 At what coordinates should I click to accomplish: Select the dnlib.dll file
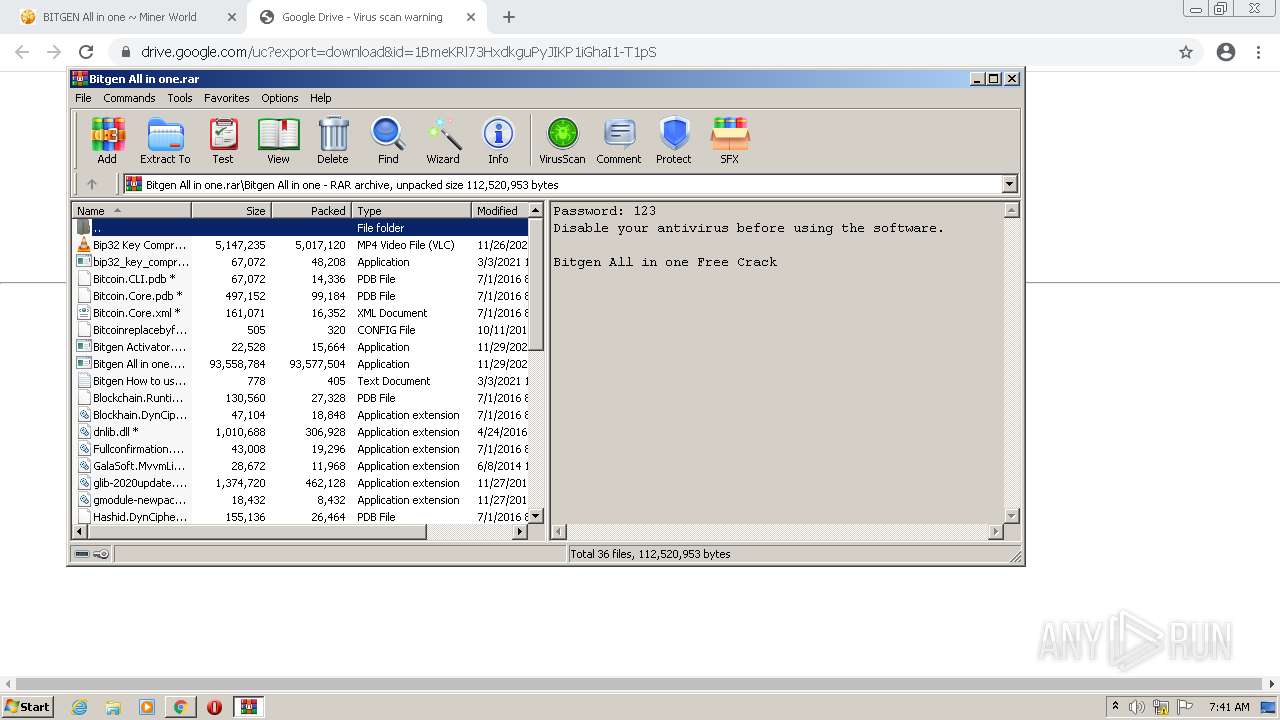point(300,432)
